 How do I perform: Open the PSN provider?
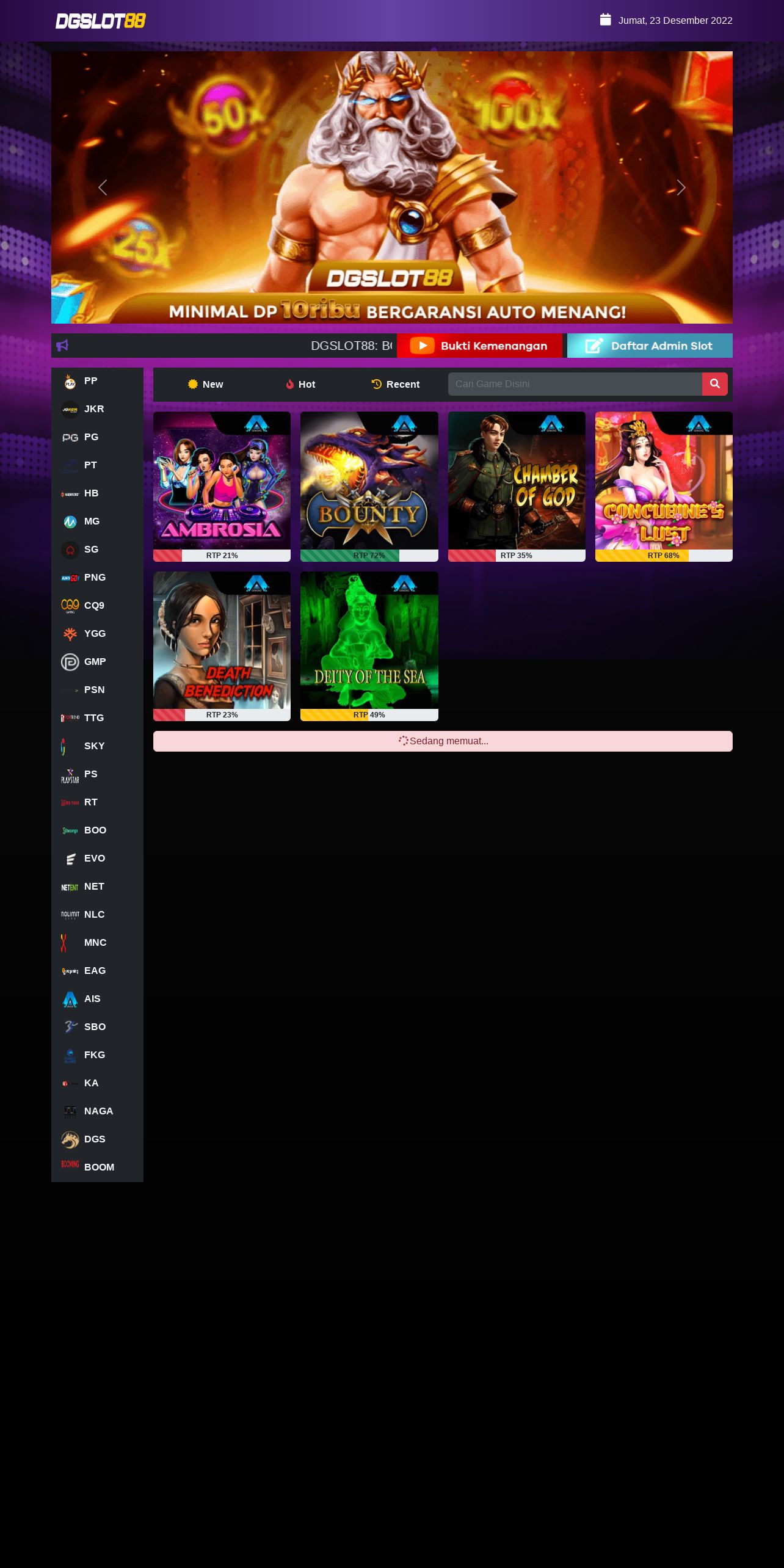pyautogui.click(x=97, y=691)
